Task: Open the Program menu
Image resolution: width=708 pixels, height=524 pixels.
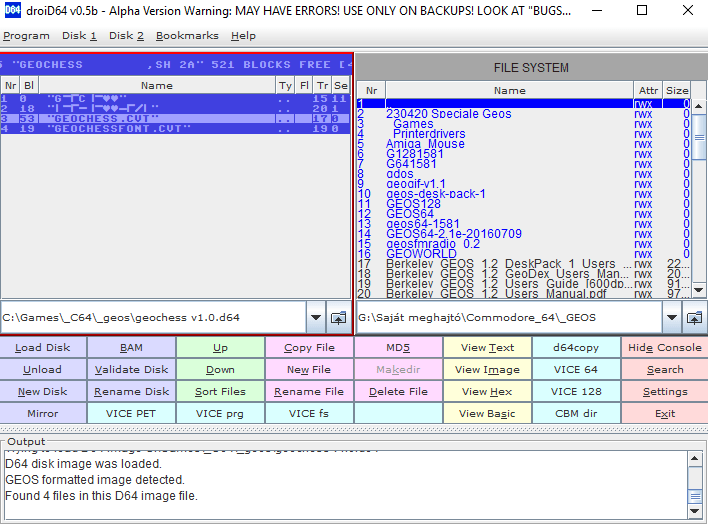Action: coord(26,35)
